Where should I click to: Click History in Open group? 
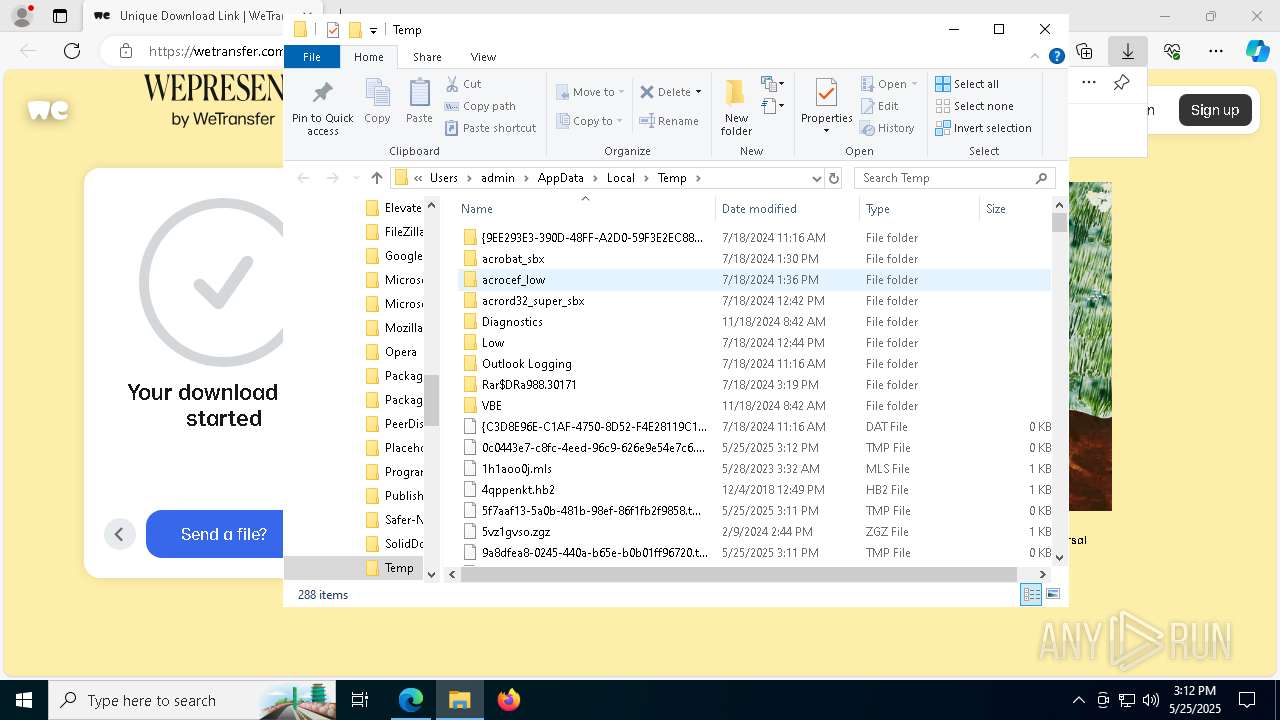(x=886, y=128)
